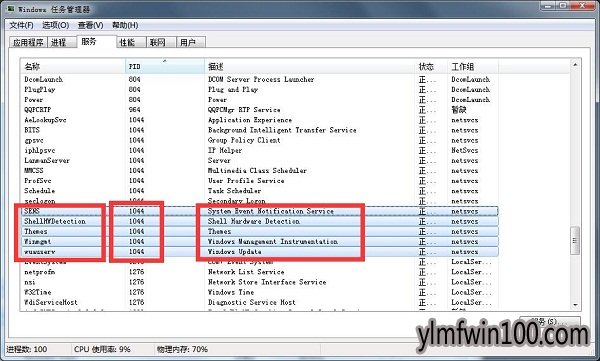Image resolution: width=600 pixels, height=361 pixels.
Task: Select the ShellHWDetection service row
Action: tap(259, 221)
